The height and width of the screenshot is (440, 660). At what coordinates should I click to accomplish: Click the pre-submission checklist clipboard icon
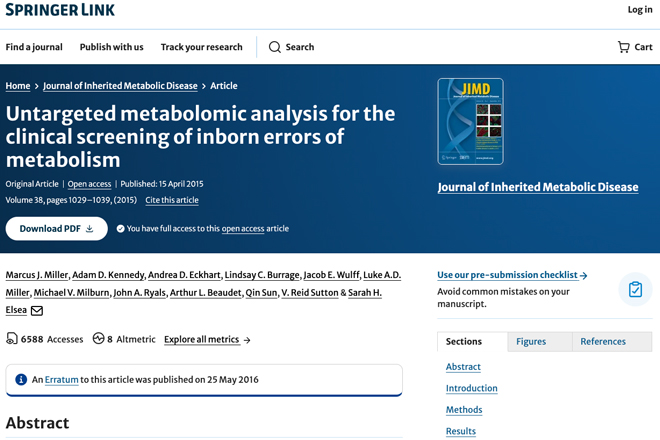click(635, 289)
